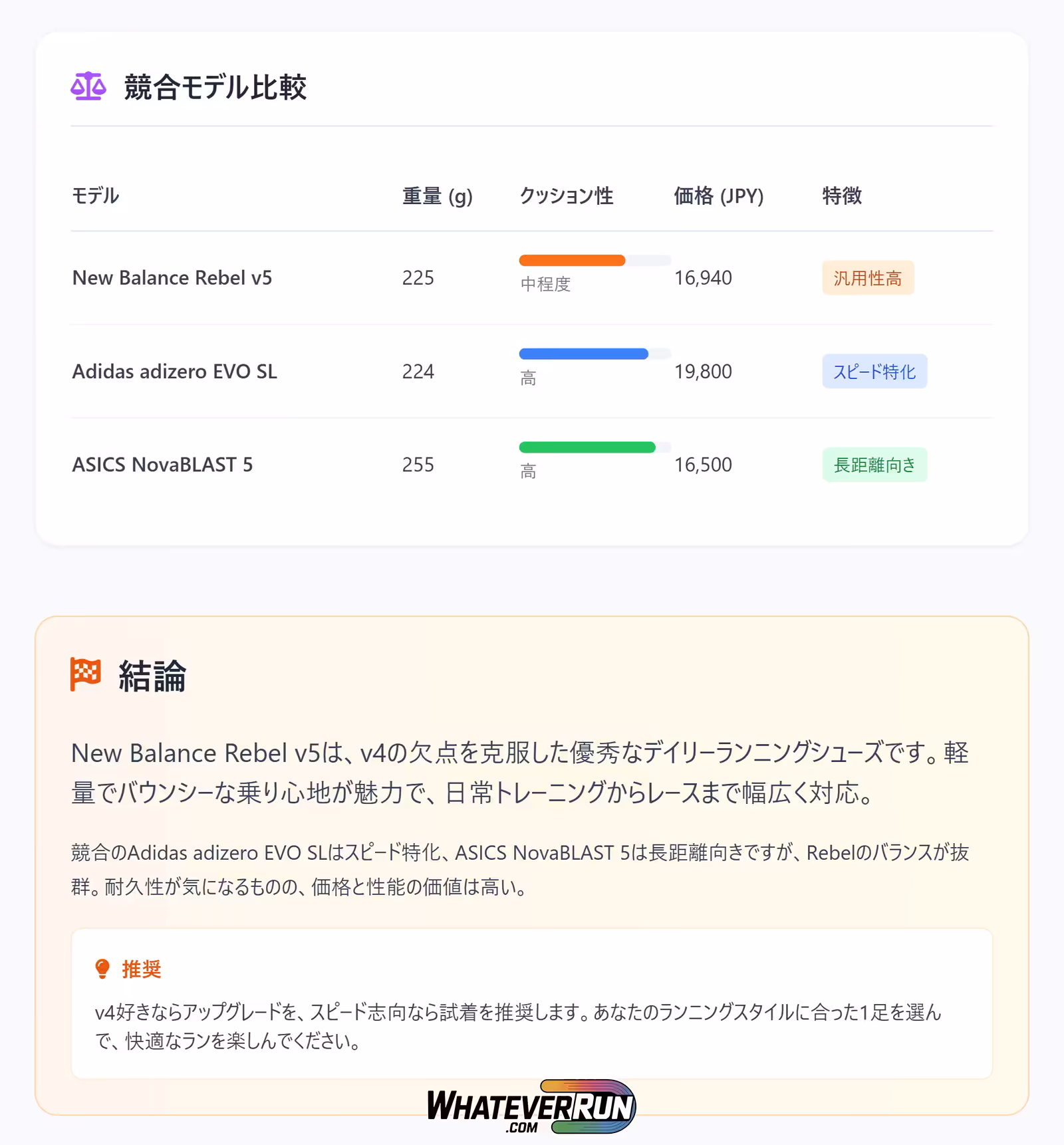Select the New Balance Rebel v5 row name
1064x1145 pixels.
[x=172, y=278]
